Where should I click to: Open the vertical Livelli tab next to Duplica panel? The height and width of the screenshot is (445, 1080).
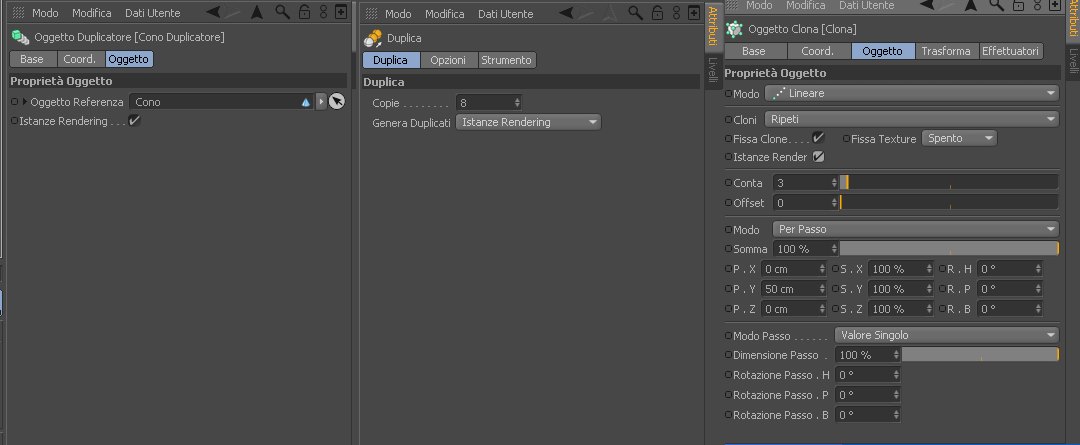coord(713,72)
